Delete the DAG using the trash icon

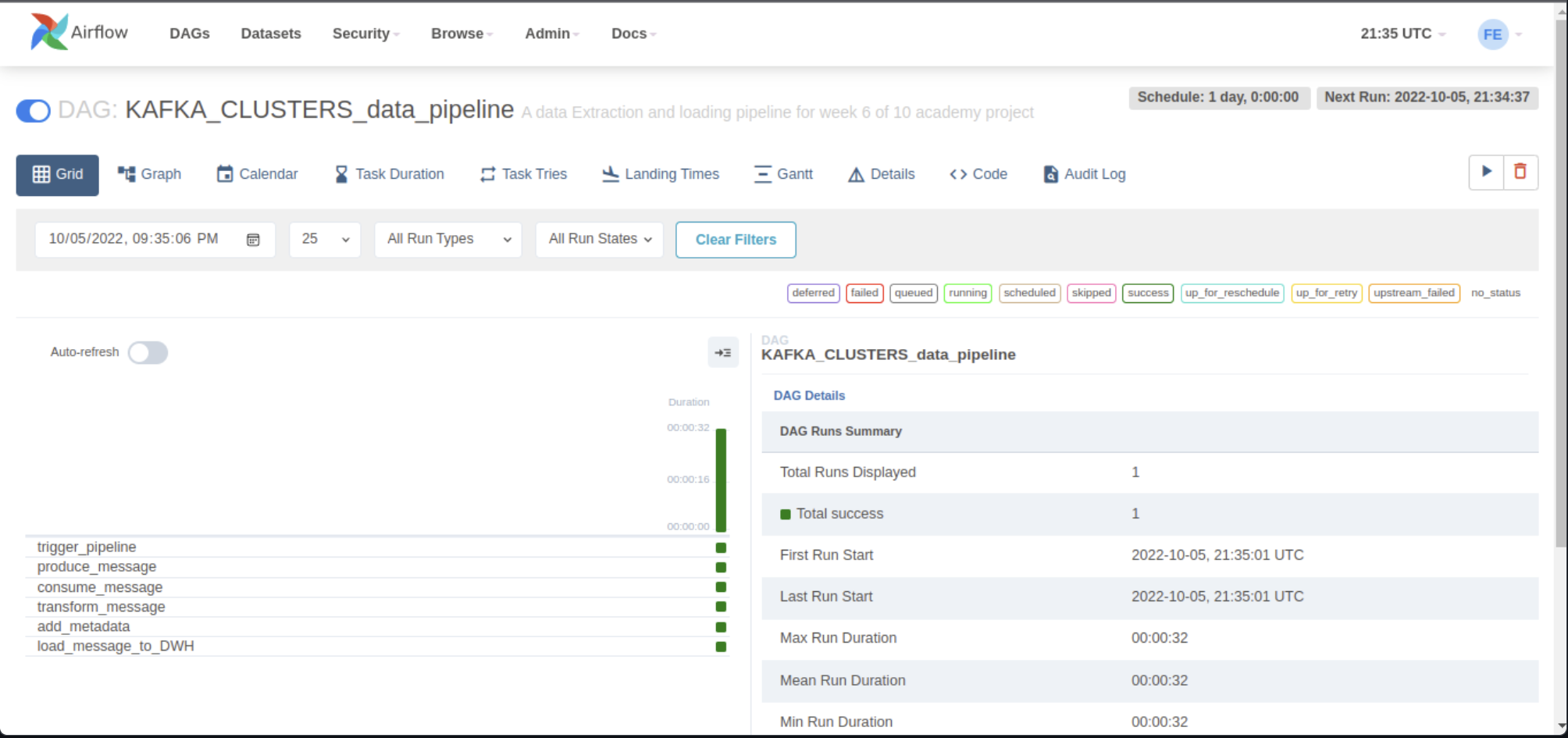click(1520, 172)
